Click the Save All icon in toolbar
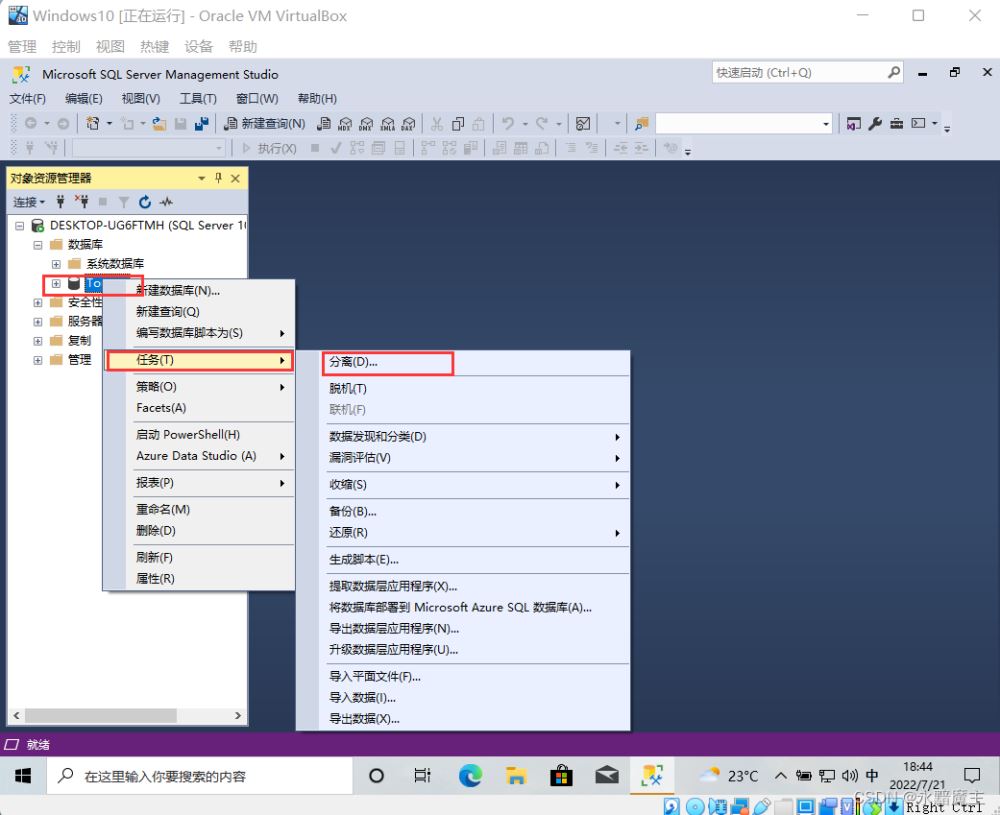 [x=202, y=124]
